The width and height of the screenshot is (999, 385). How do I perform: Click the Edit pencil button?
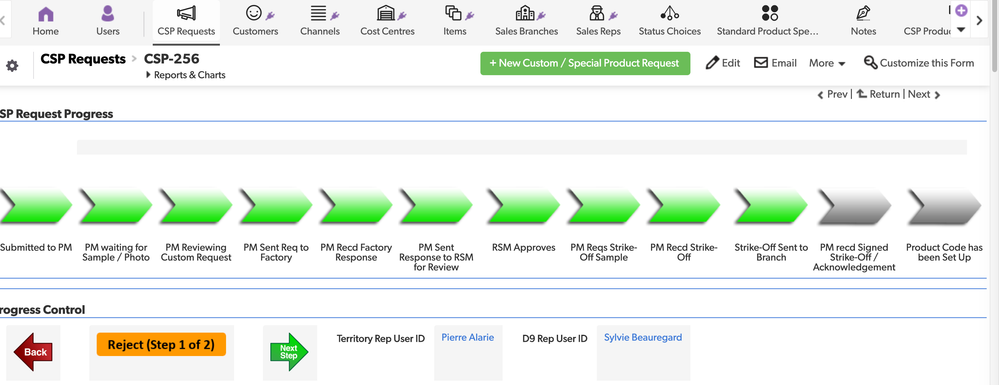coord(723,63)
